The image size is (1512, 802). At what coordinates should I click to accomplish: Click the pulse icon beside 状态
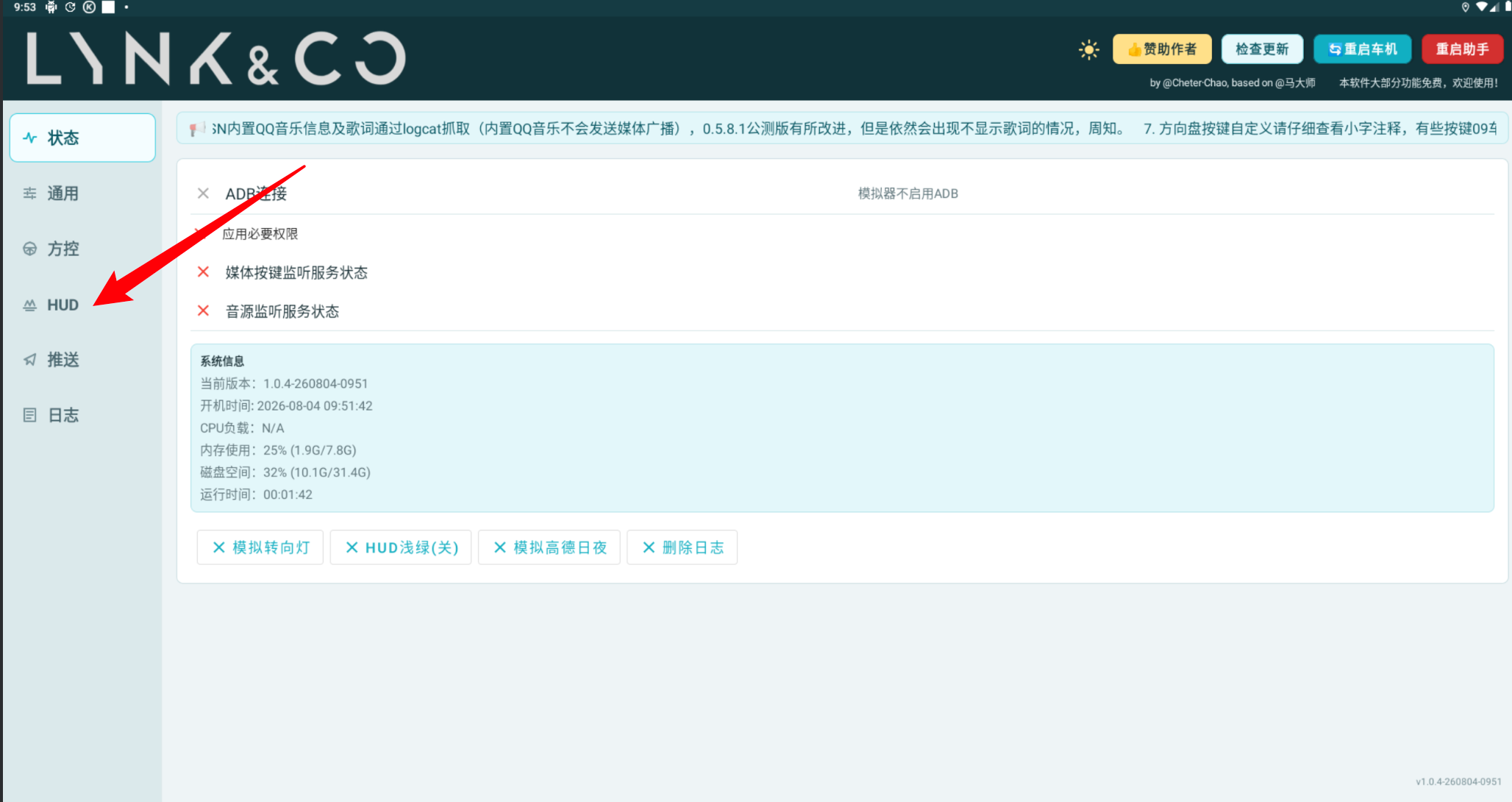point(29,138)
